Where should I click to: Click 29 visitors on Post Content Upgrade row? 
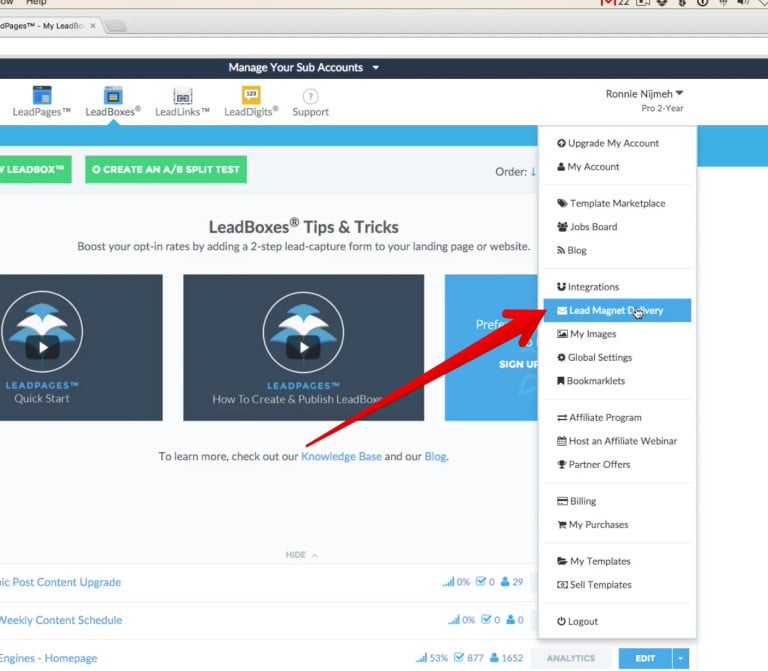click(x=512, y=582)
